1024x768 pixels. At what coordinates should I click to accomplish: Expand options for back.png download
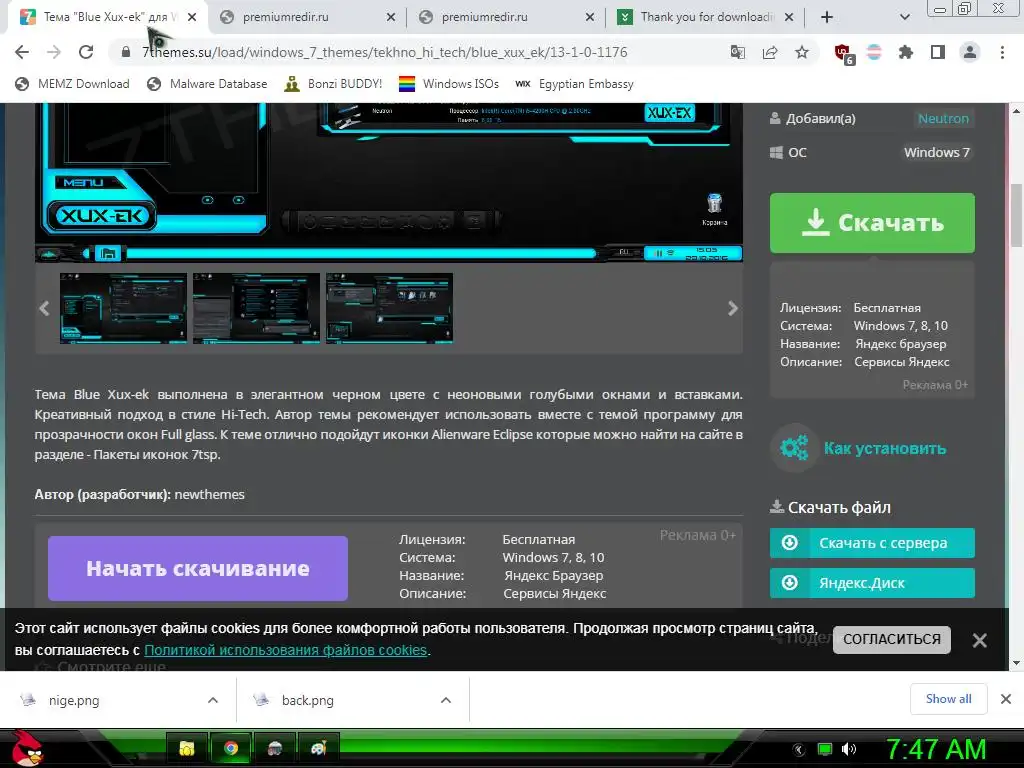446,700
